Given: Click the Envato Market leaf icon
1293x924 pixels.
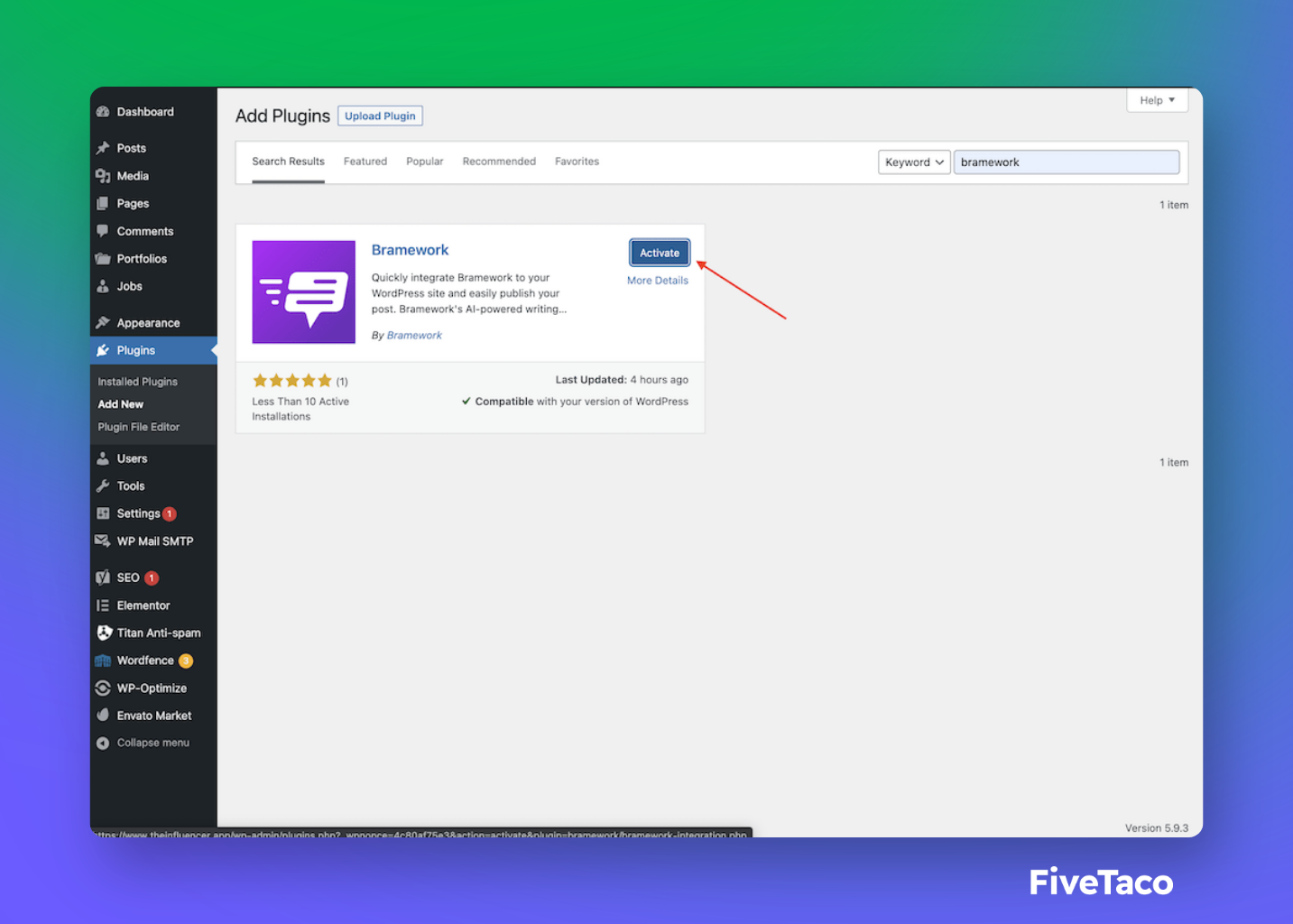Looking at the screenshot, I should click(103, 716).
